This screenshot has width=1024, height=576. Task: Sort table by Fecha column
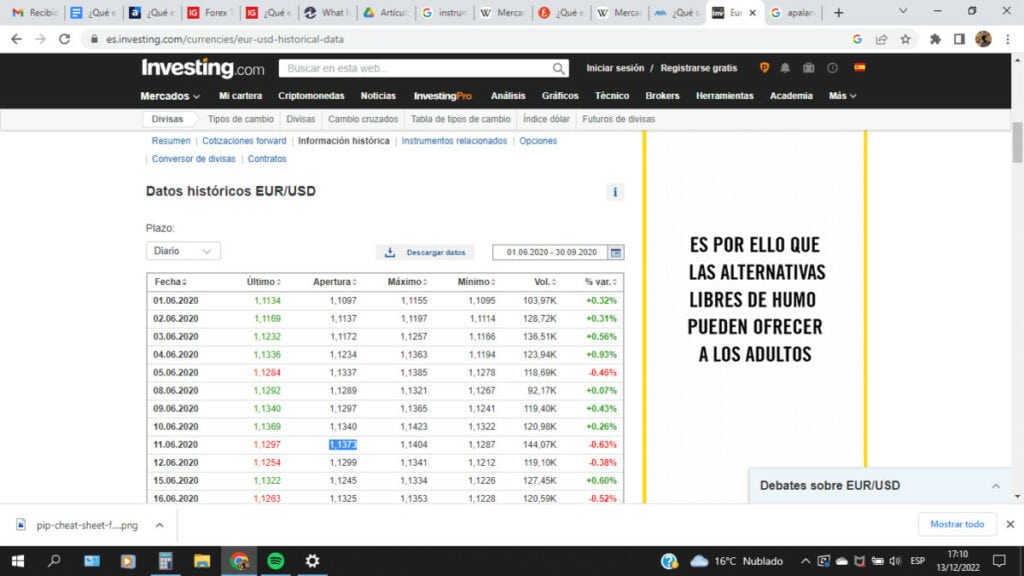[x=170, y=281]
